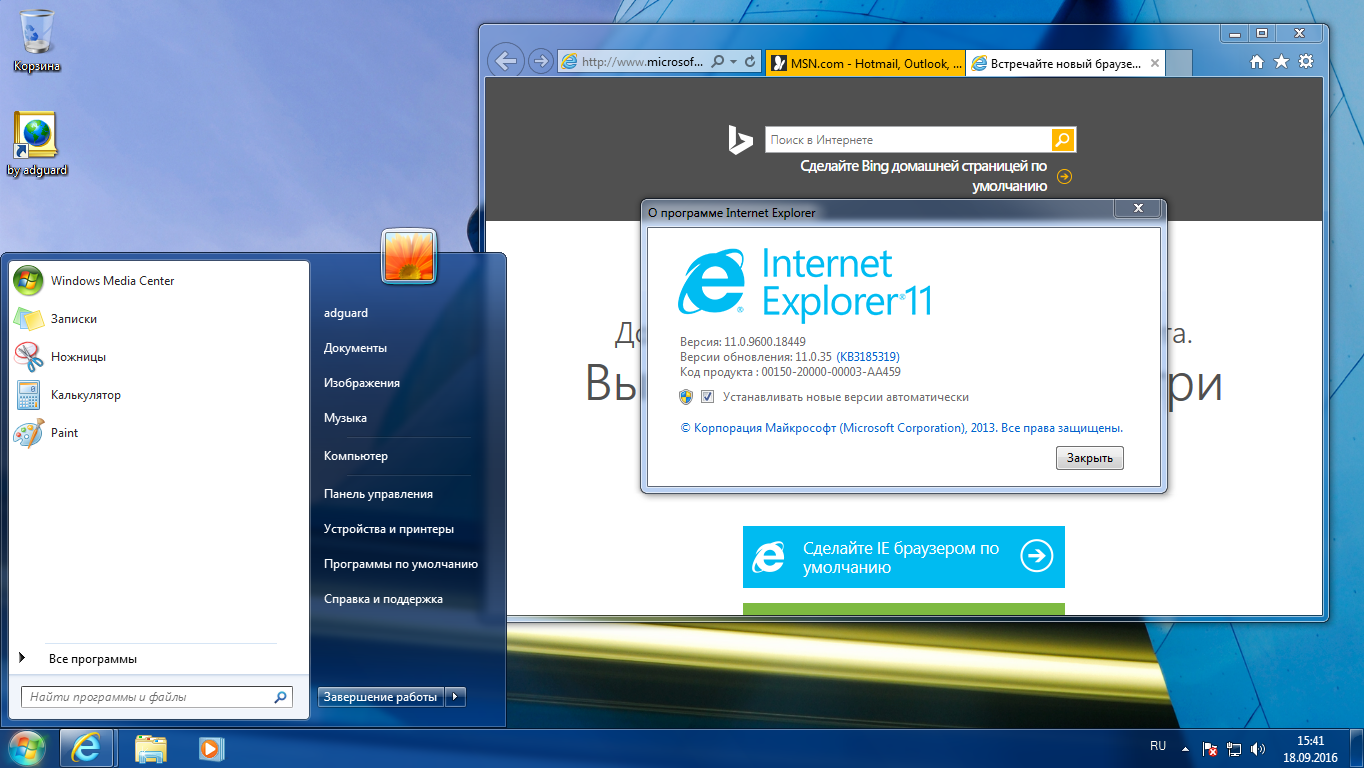Open the Home page icon in IE

[1258, 62]
